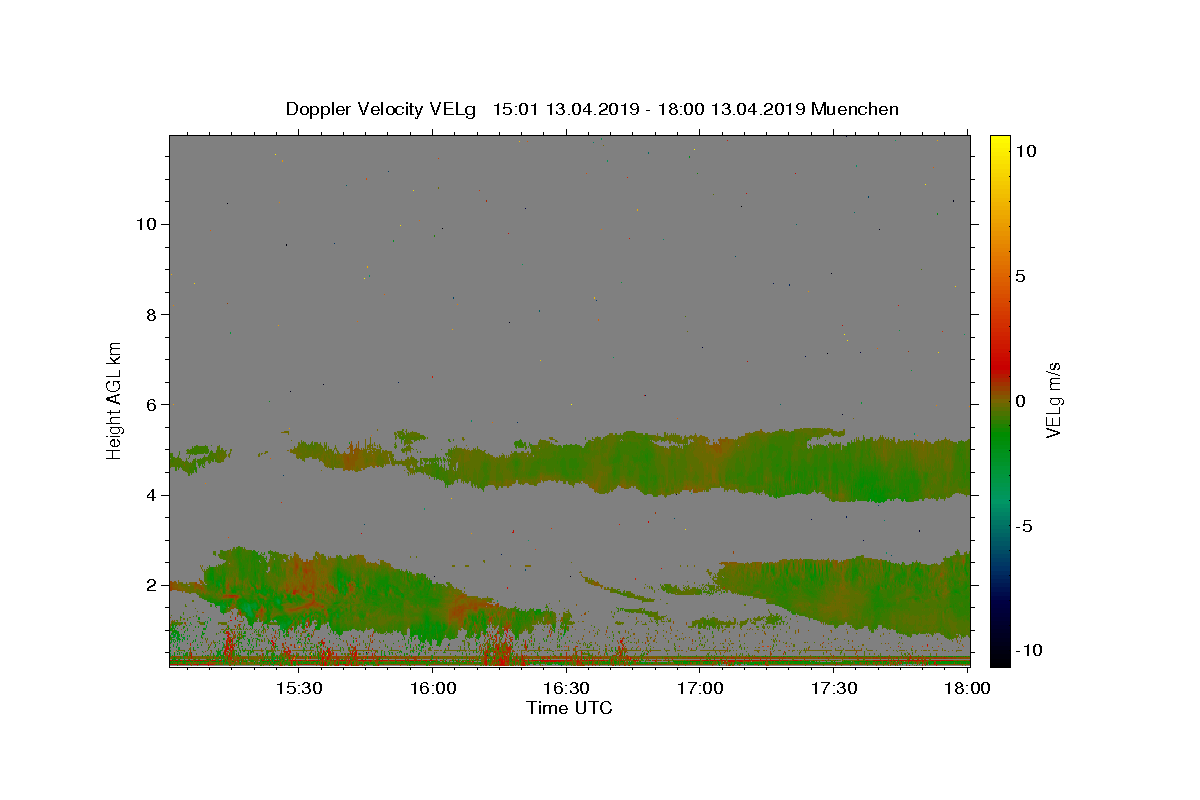Image resolution: width=1200 pixels, height=800 pixels.
Task: Click the "Time UTC" axis label
Action: 569,708
